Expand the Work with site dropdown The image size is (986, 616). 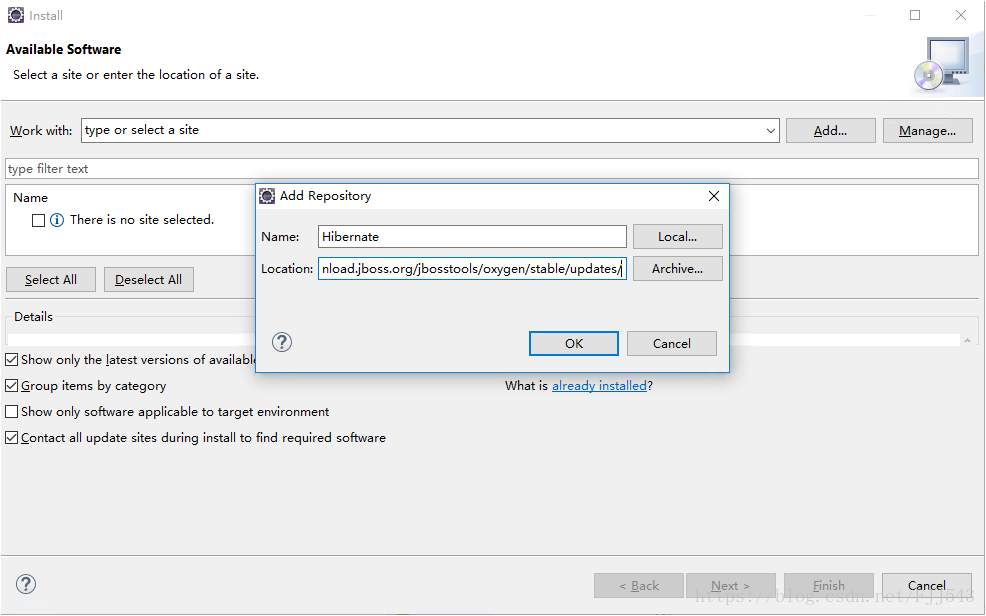(770, 131)
